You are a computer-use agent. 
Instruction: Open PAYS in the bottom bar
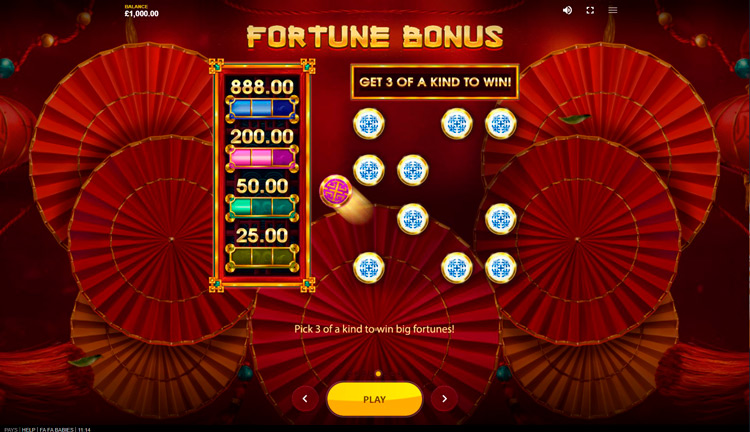point(11,430)
